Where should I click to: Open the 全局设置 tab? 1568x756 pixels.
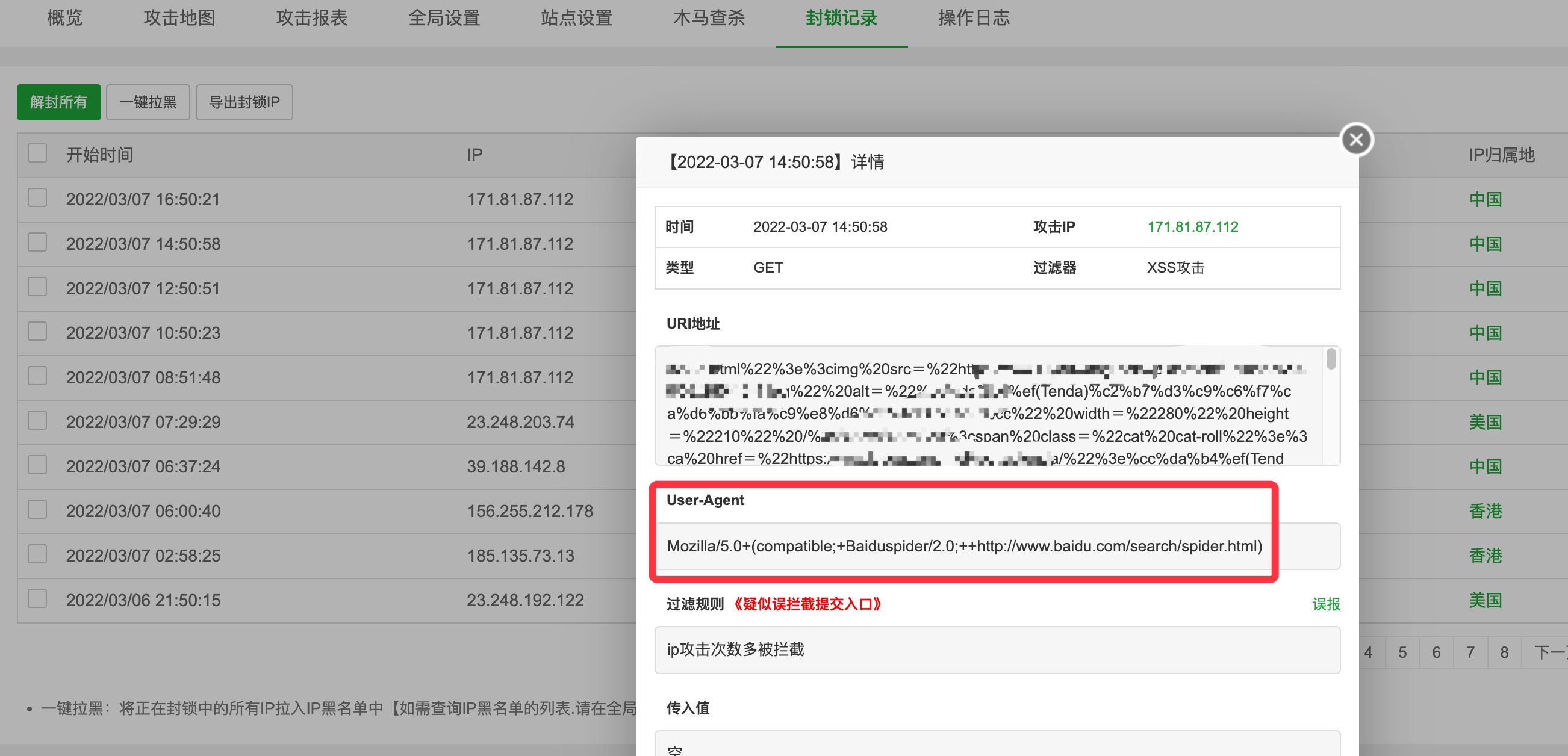445,18
